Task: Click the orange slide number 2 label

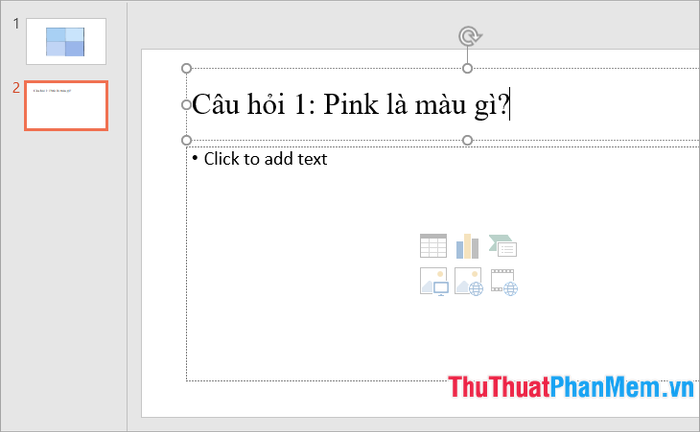Action: (x=16, y=88)
